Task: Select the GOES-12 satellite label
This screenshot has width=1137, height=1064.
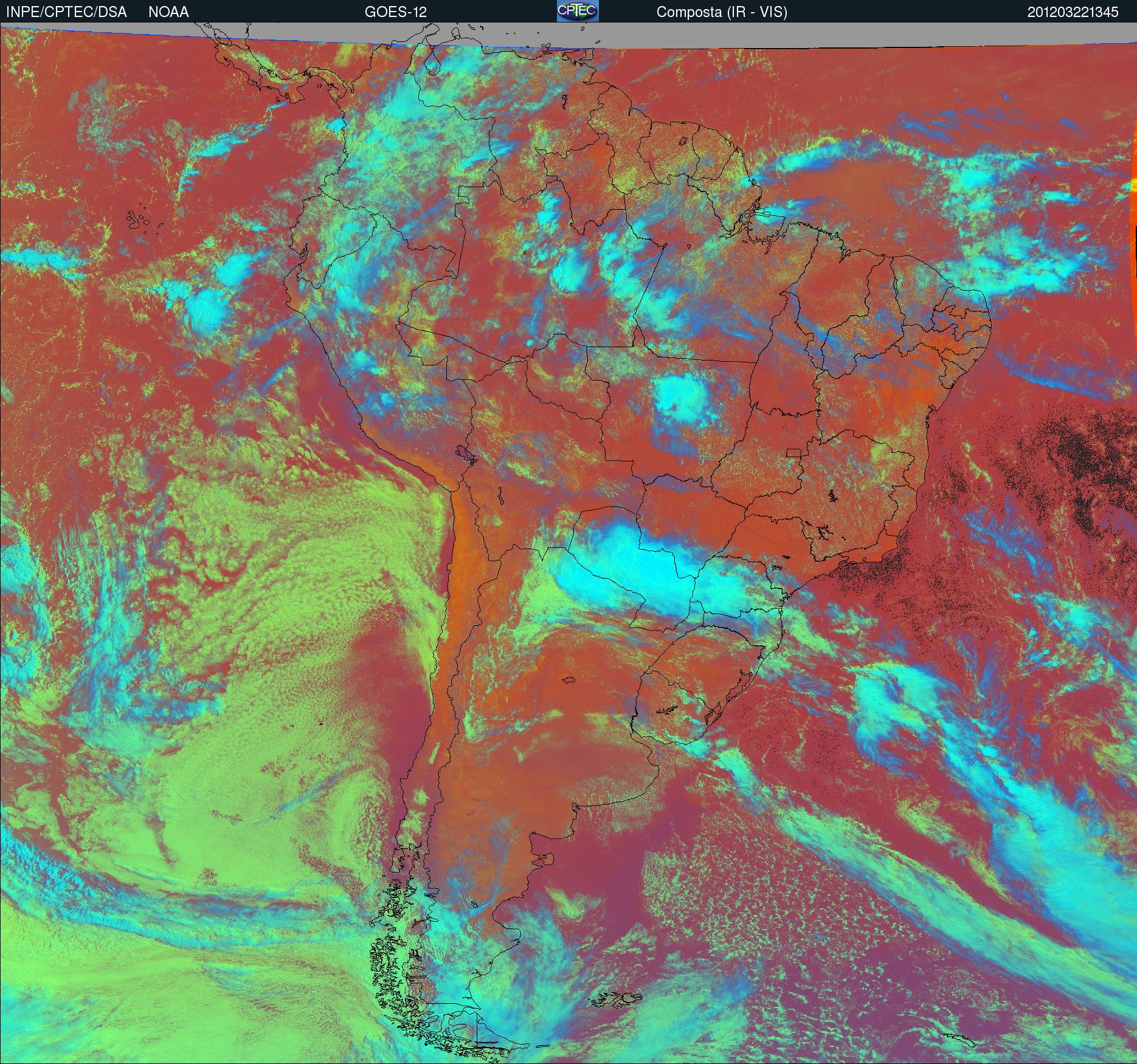Action: coord(395,12)
